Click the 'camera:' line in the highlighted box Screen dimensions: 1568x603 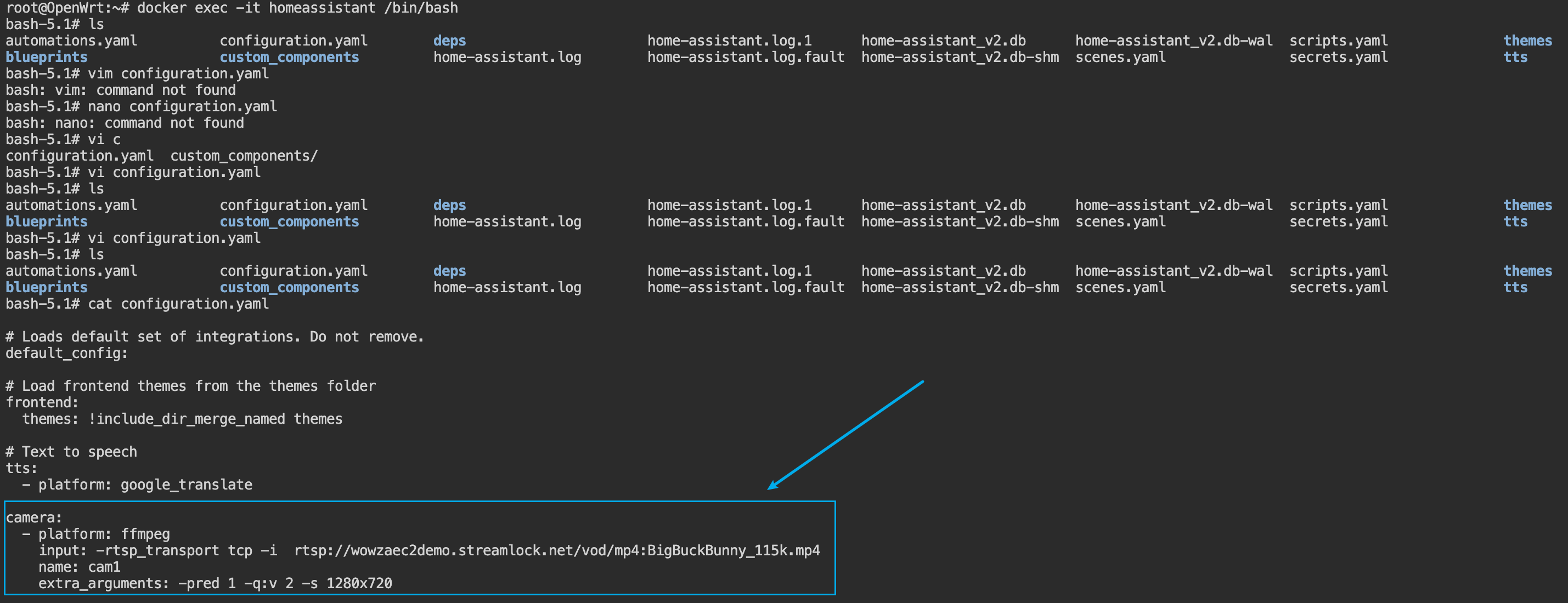[34, 517]
